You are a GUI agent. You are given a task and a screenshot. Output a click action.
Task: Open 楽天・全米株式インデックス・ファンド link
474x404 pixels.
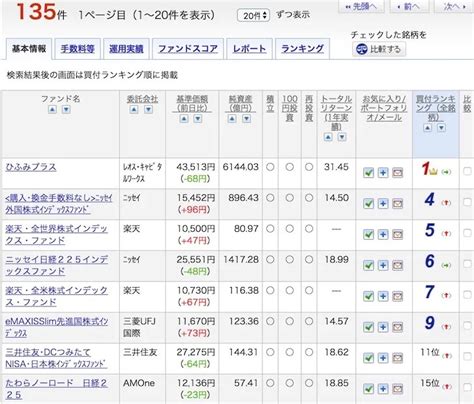56,296
